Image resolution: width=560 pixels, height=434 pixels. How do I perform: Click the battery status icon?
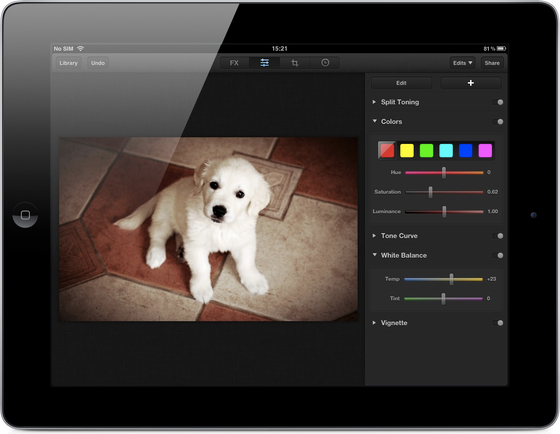(x=501, y=48)
